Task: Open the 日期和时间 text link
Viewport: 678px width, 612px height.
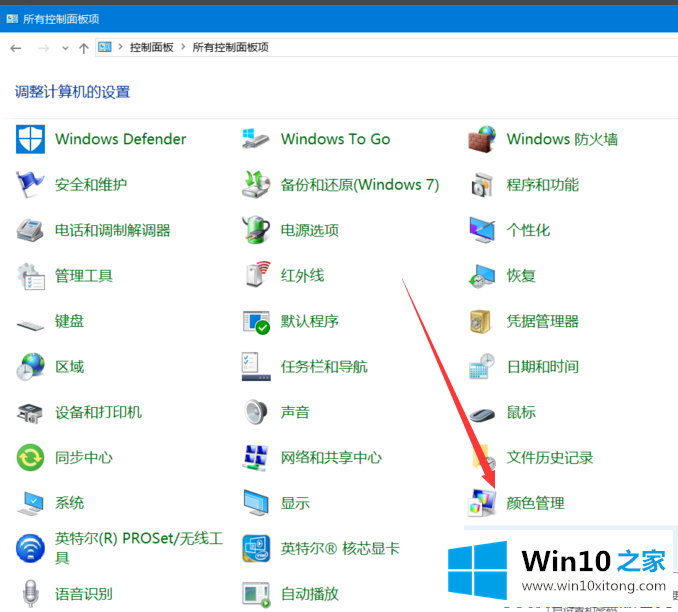Action: tap(543, 367)
